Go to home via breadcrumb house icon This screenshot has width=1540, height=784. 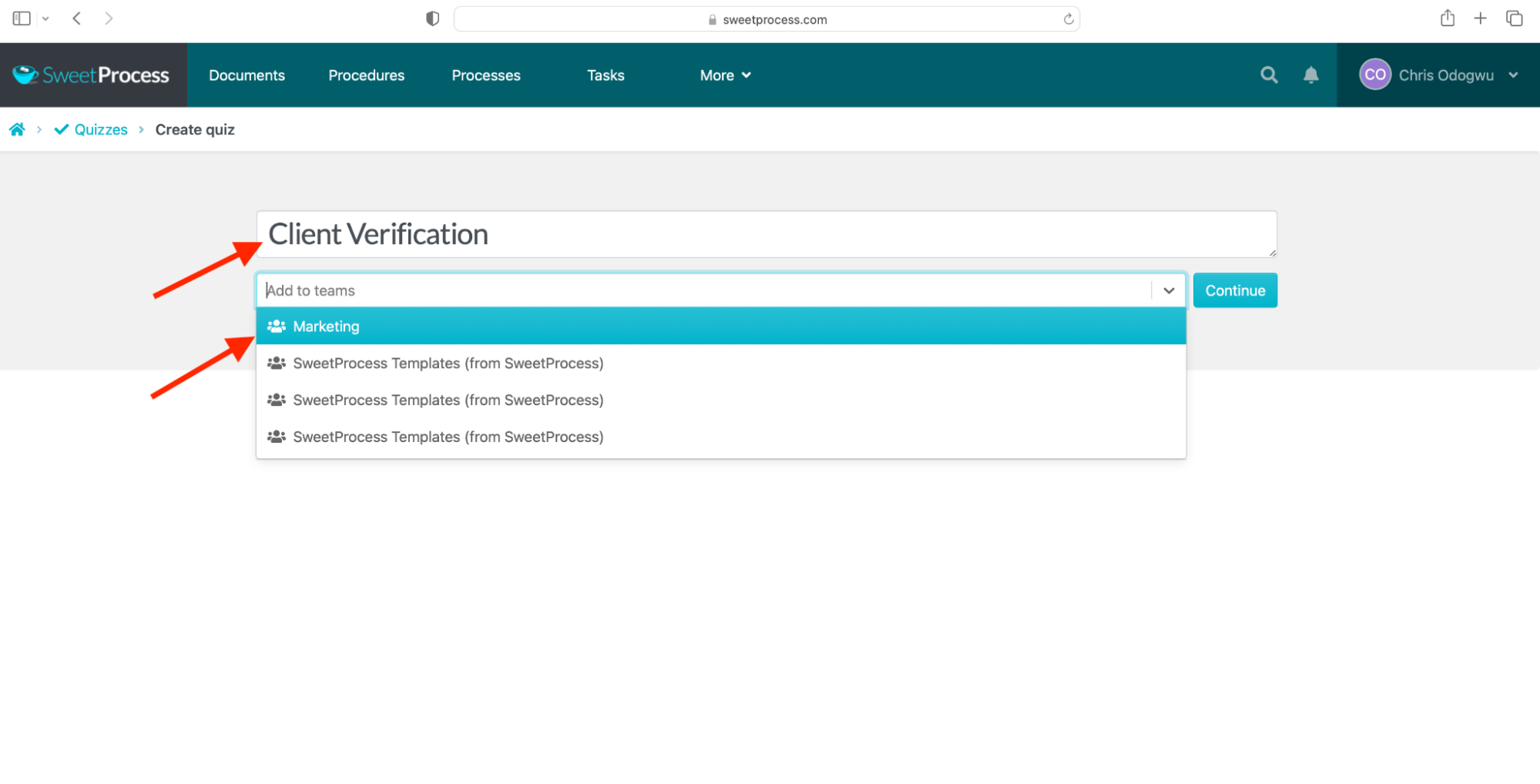pos(17,129)
